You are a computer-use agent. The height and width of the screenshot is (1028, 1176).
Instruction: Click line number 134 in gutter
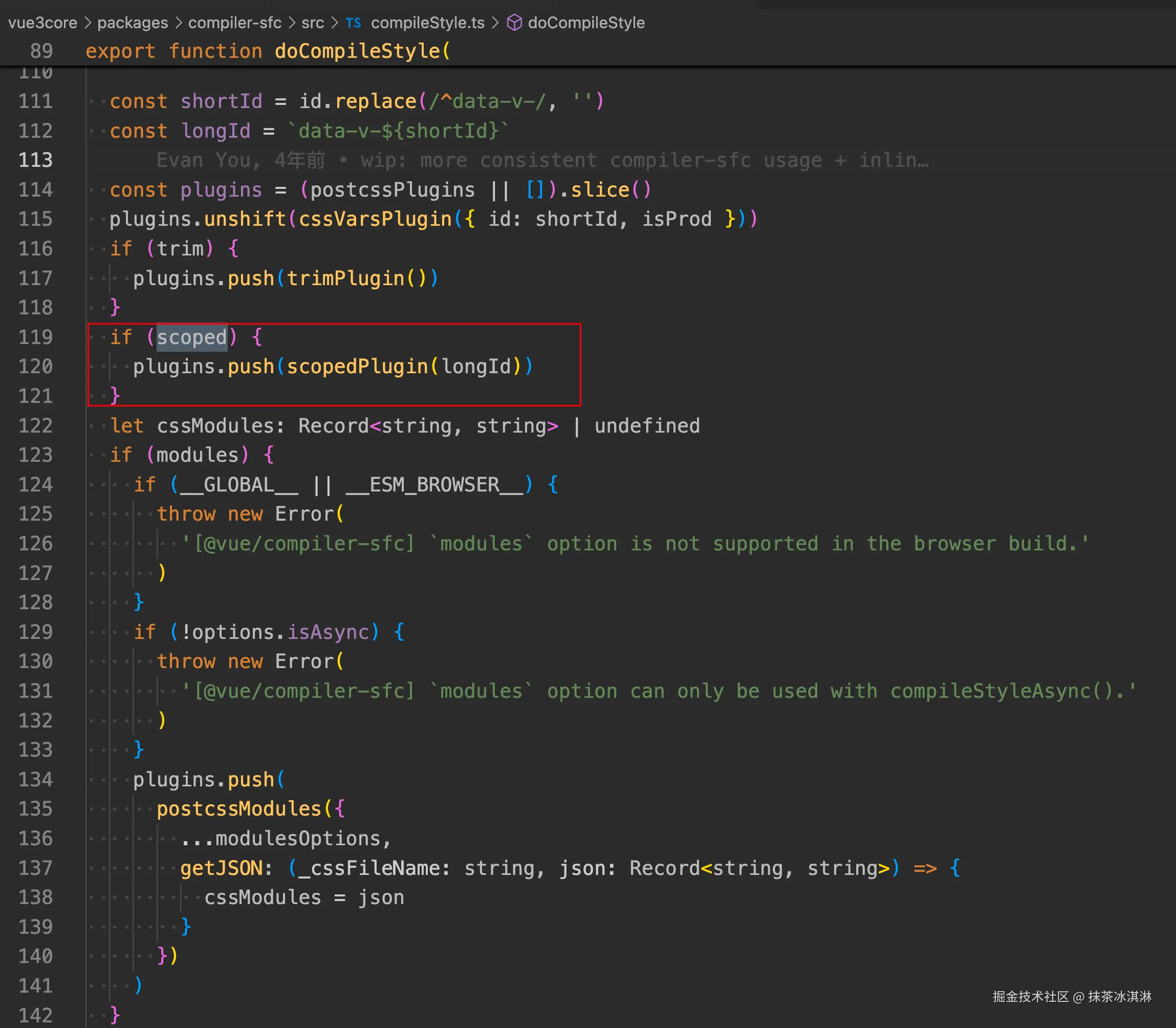coord(35,779)
